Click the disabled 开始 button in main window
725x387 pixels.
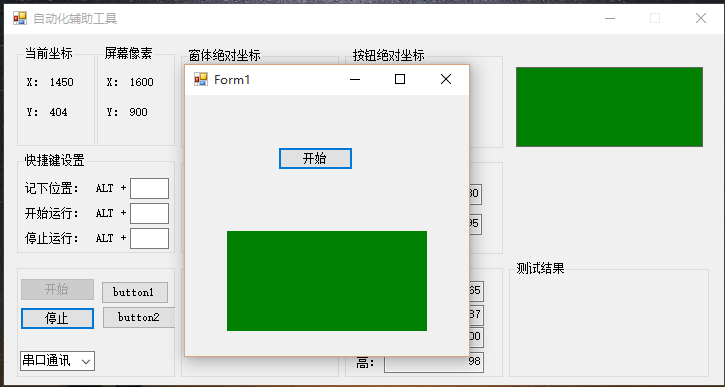pyautogui.click(x=57, y=289)
